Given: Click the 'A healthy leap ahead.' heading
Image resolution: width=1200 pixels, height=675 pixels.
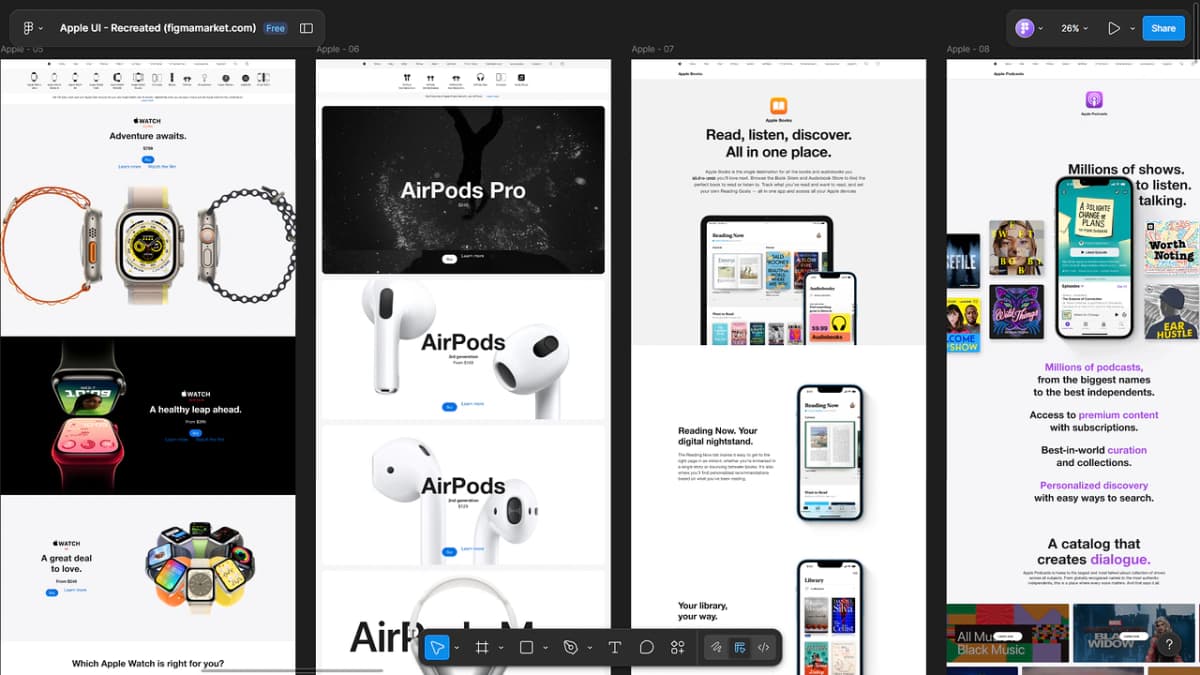Looking at the screenshot, I should pos(196,409).
